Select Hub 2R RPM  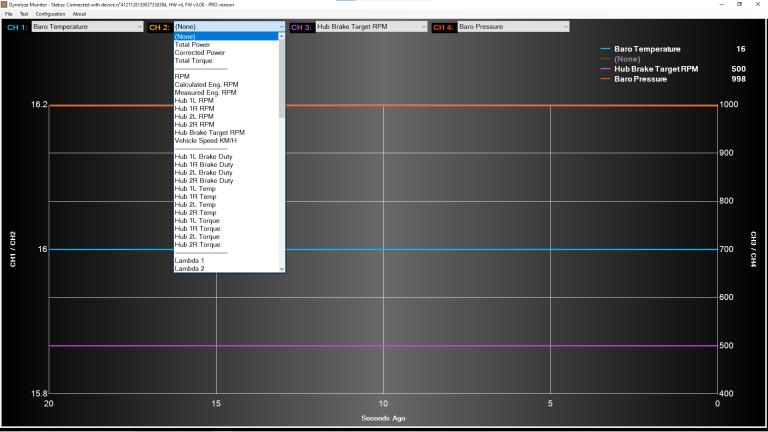point(226,125)
